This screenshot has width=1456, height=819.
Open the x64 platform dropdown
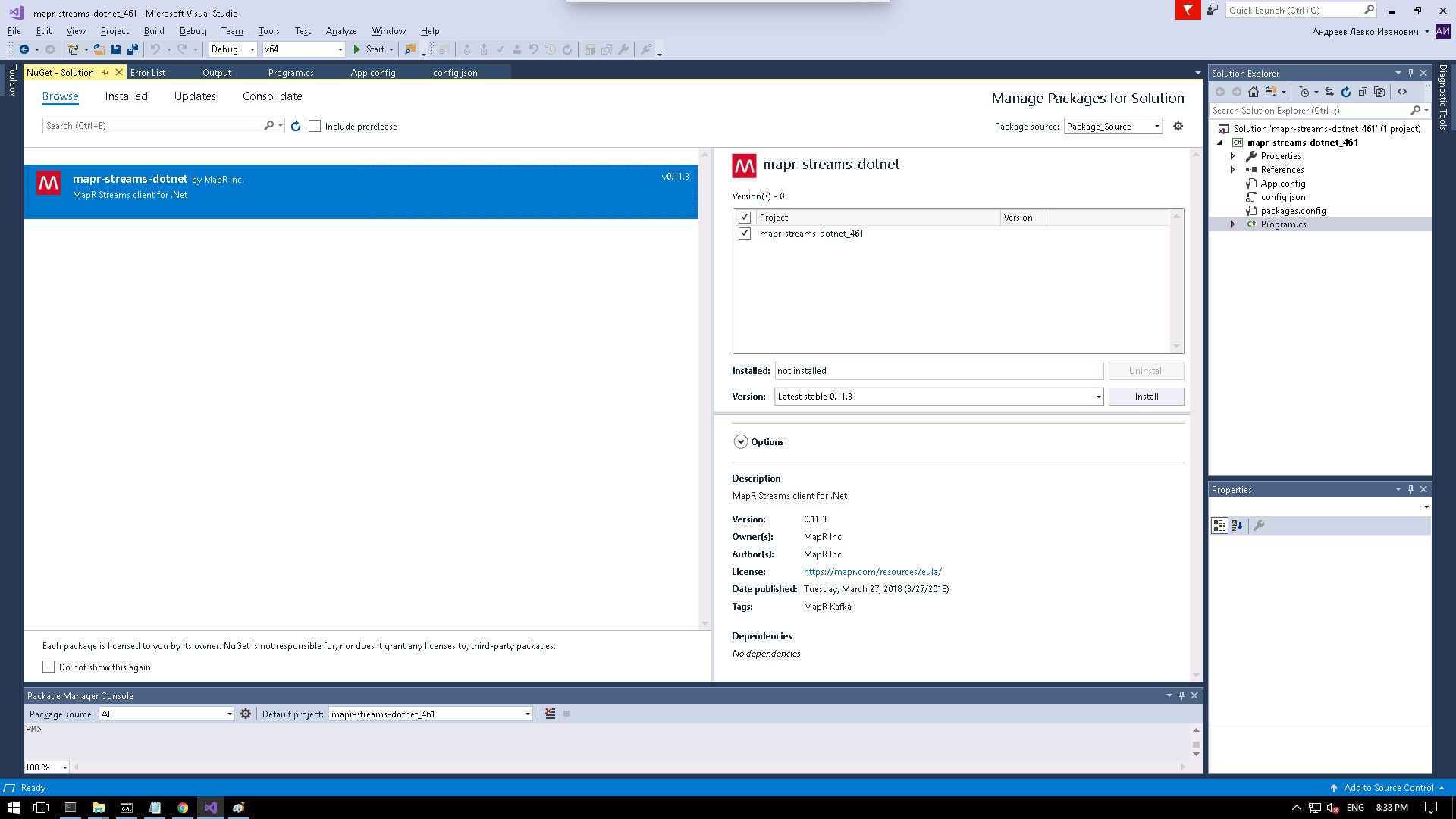click(304, 49)
